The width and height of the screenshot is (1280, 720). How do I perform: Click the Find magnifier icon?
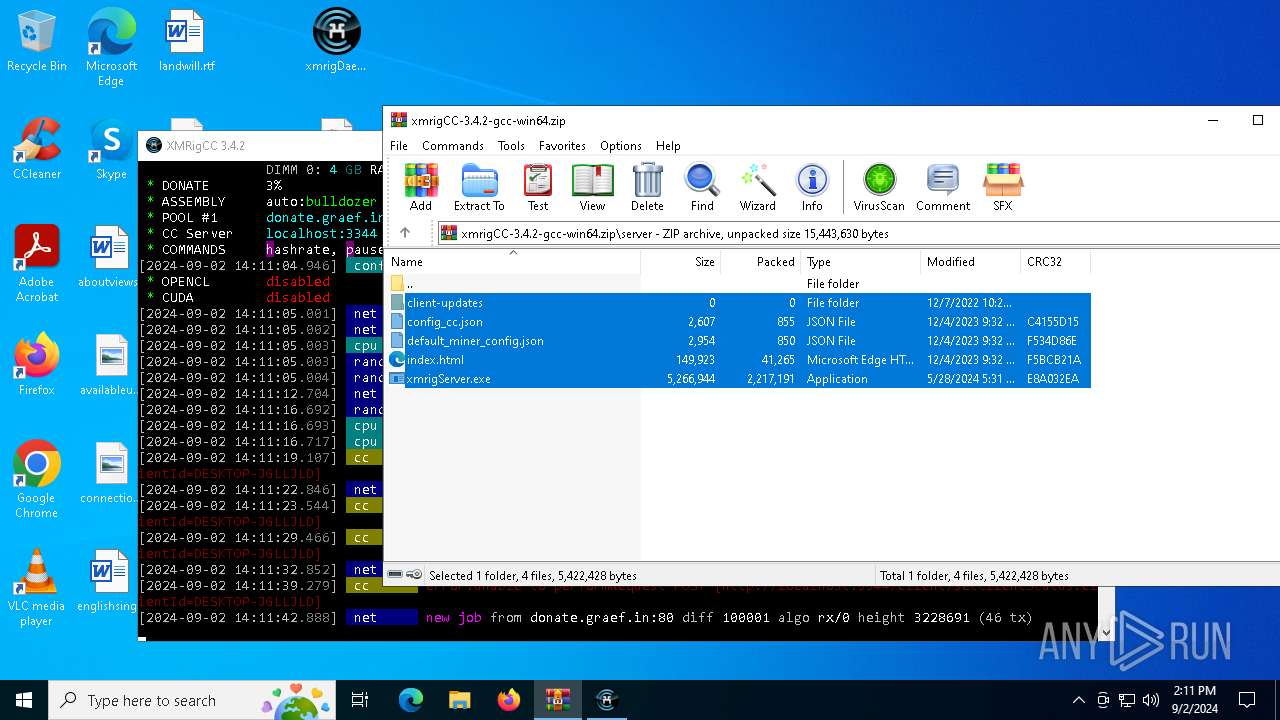click(702, 187)
